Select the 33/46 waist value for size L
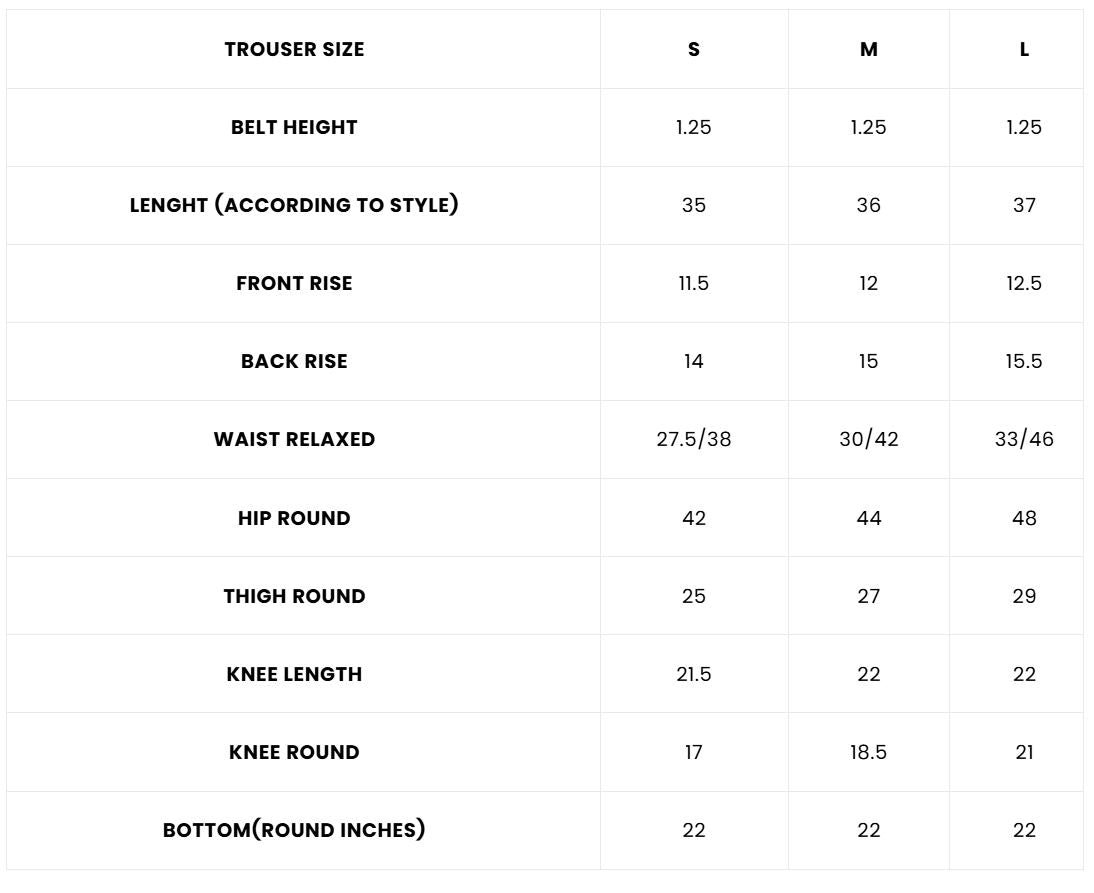Image resolution: width=1094 pixels, height=893 pixels. point(1024,439)
